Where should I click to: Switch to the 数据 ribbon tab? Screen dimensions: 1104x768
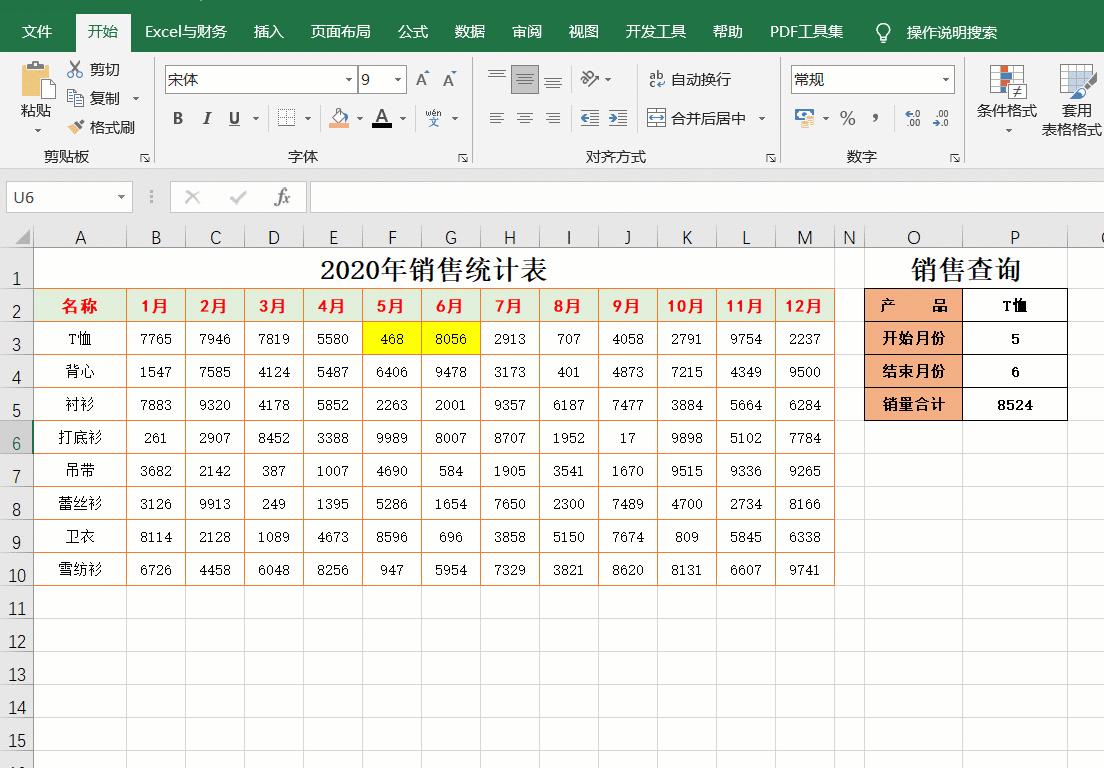[x=468, y=31]
